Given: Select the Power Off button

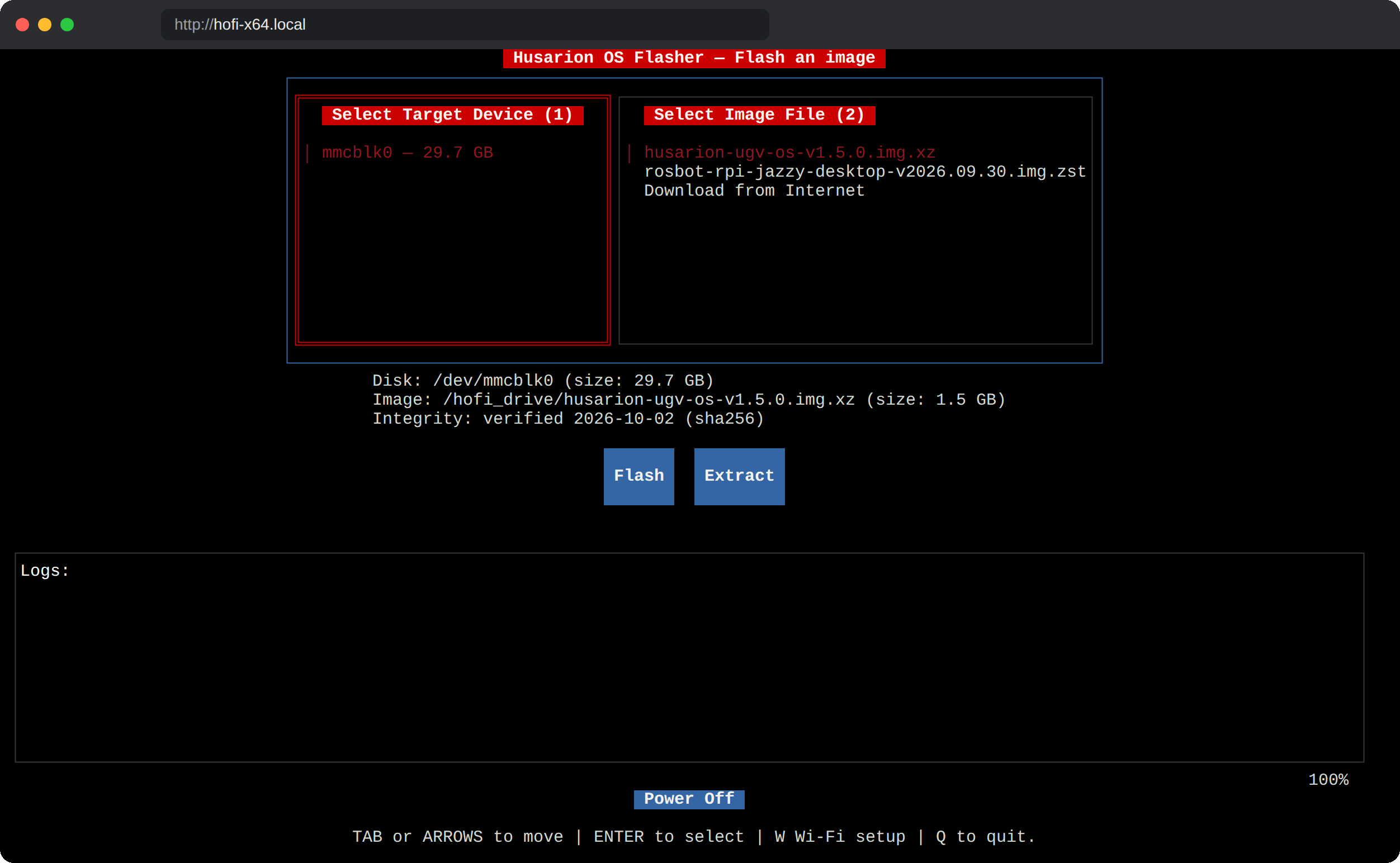Looking at the screenshot, I should tap(689, 799).
